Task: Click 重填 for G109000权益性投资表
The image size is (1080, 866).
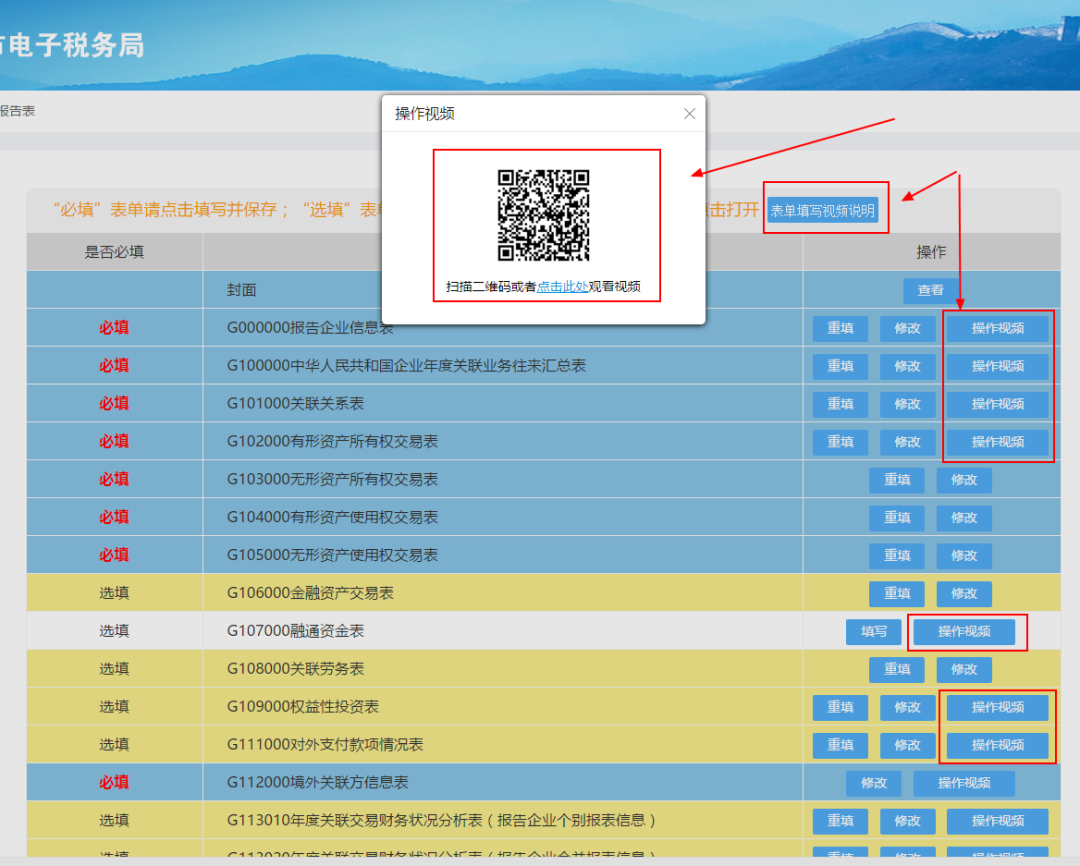Action: pos(840,708)
